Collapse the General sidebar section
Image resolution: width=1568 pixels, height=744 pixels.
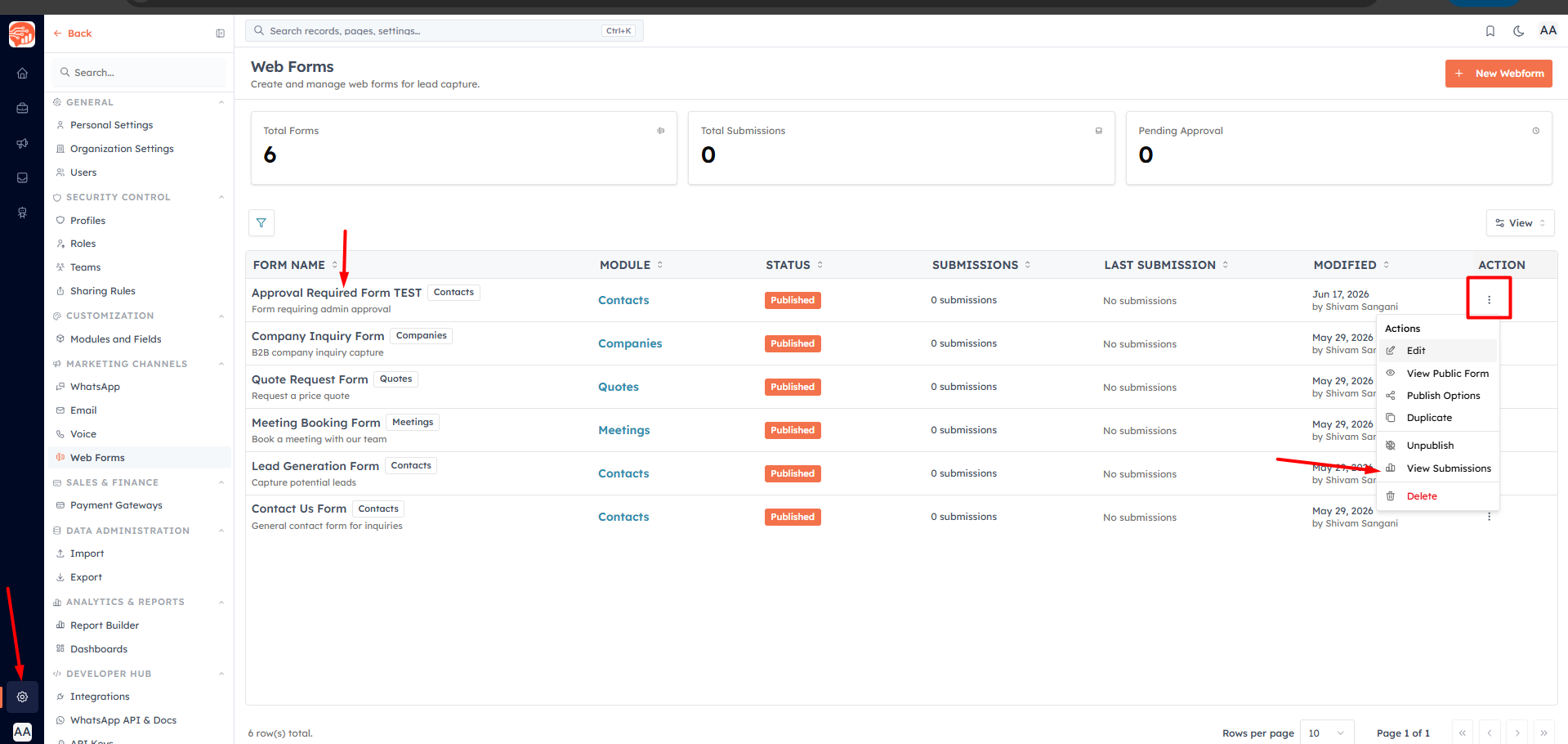pos(221,102)
